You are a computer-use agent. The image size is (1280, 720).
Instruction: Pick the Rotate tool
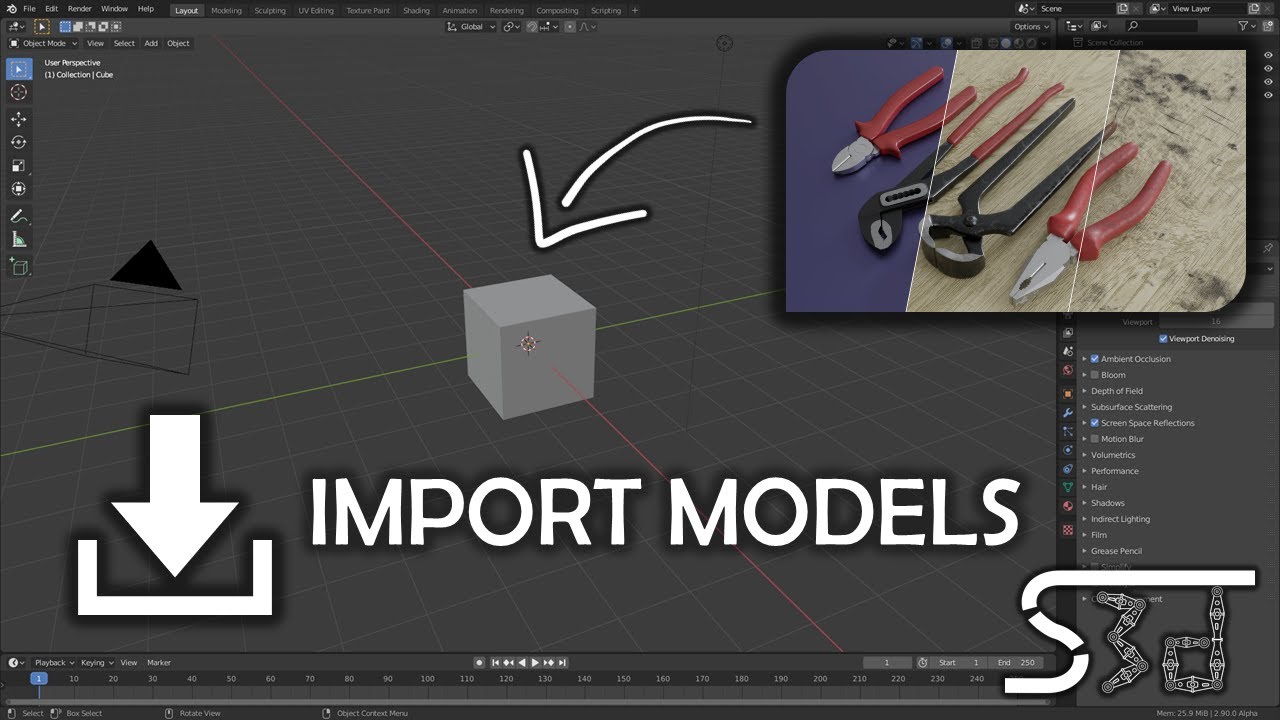[18, 142]
